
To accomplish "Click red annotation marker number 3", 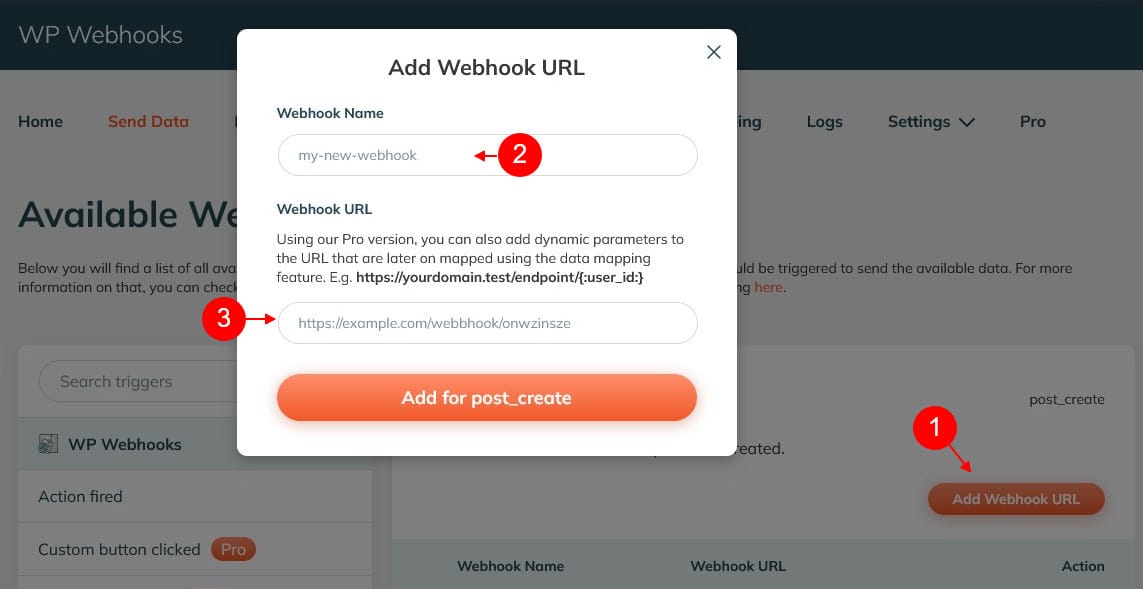I will click(x=224, y=319).
